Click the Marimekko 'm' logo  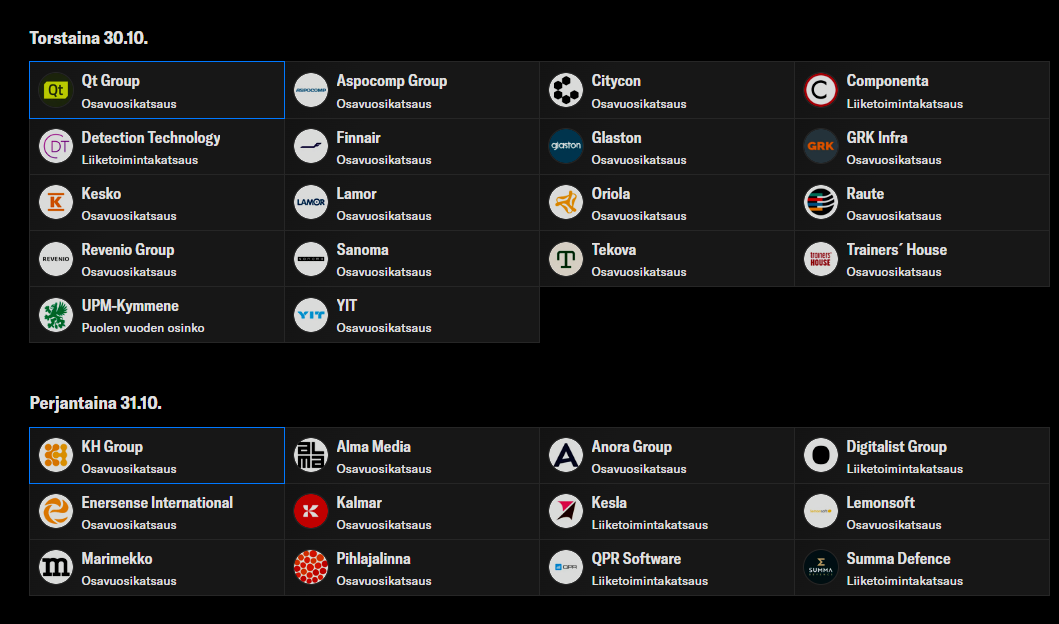coord(56,567)
